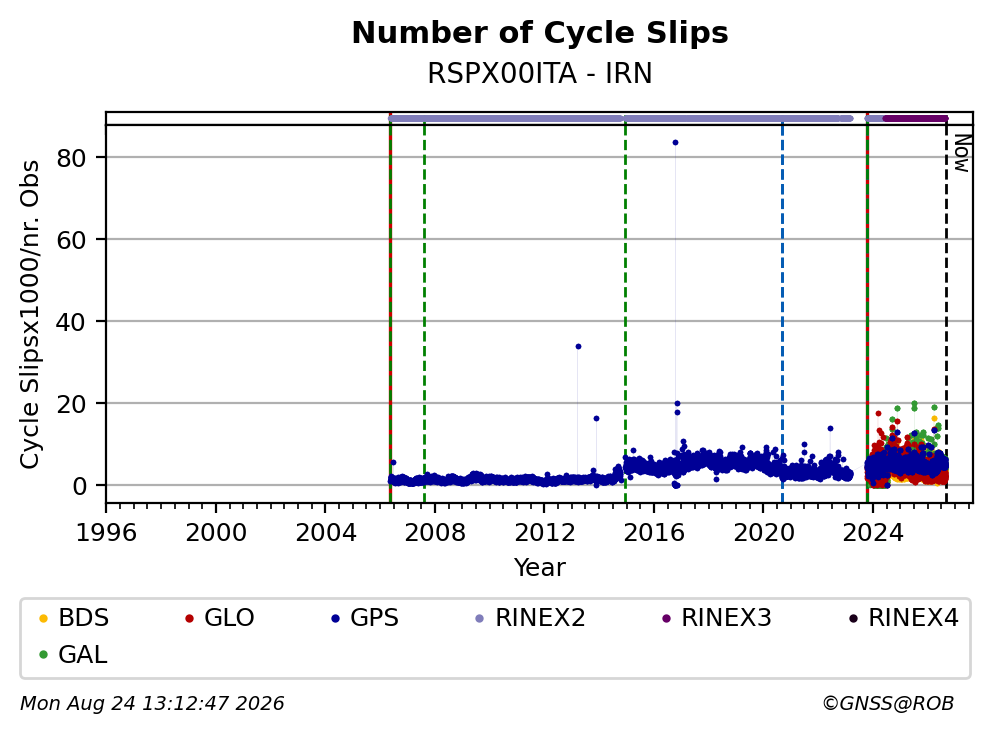This screenshot has height=734, width=992.
Task: Click the GLO legend entry
Action: (x=220, y=618)
